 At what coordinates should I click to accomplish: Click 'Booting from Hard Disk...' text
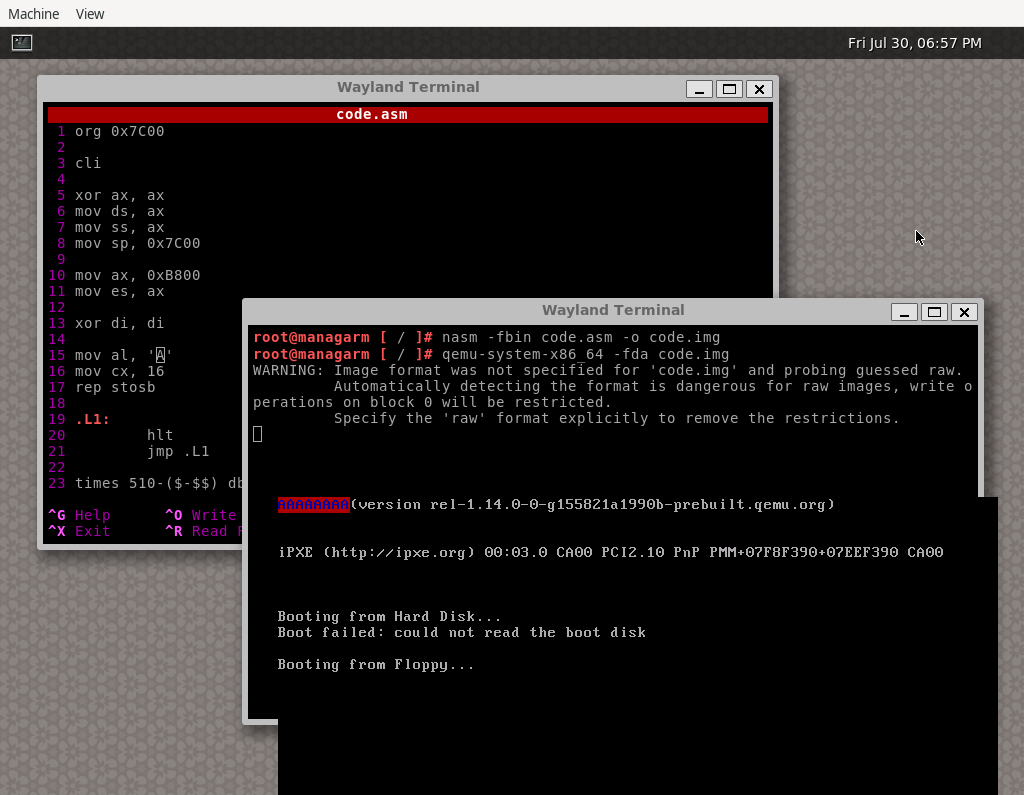coord(389,617)
